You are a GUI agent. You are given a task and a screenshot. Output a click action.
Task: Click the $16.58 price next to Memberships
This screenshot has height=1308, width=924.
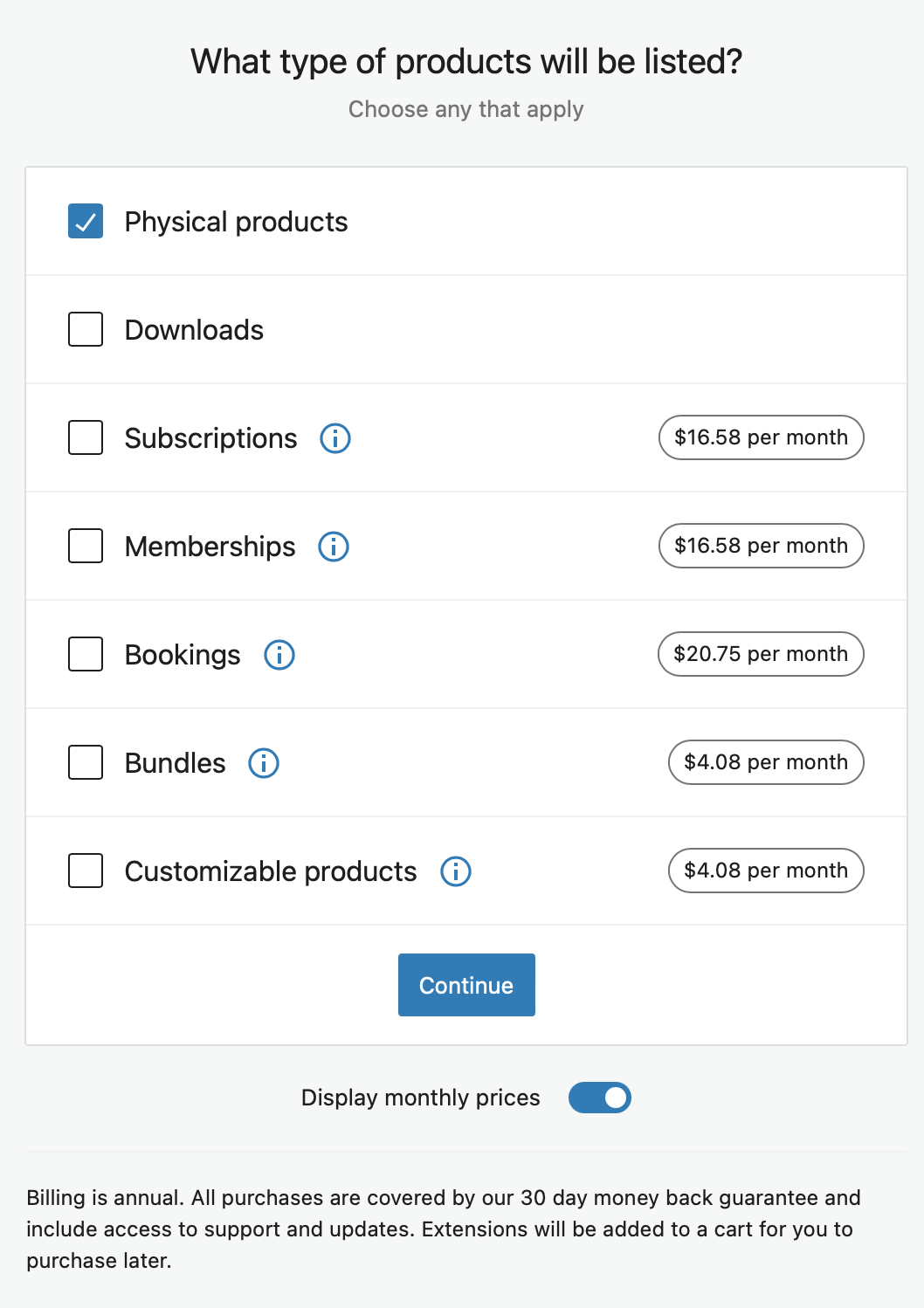pos(761,546)
